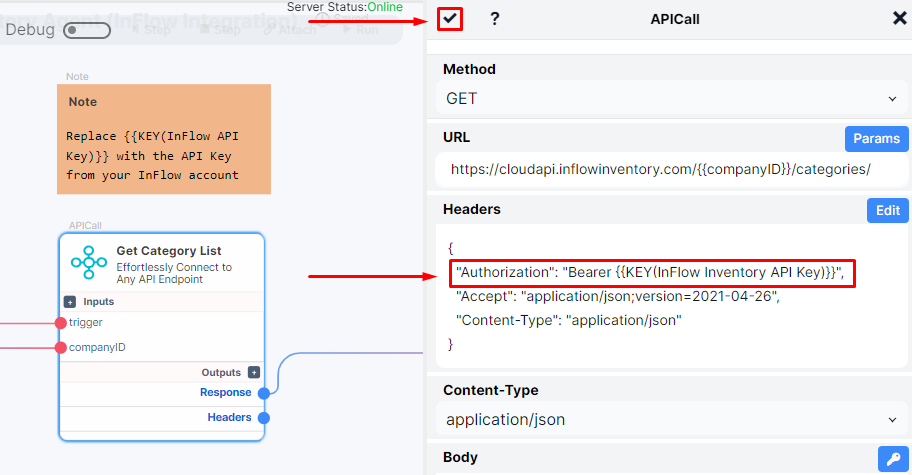The width and height of the screenshot is (912, 475).
Task: Click into the URL input field
Action: click(671, 169)
